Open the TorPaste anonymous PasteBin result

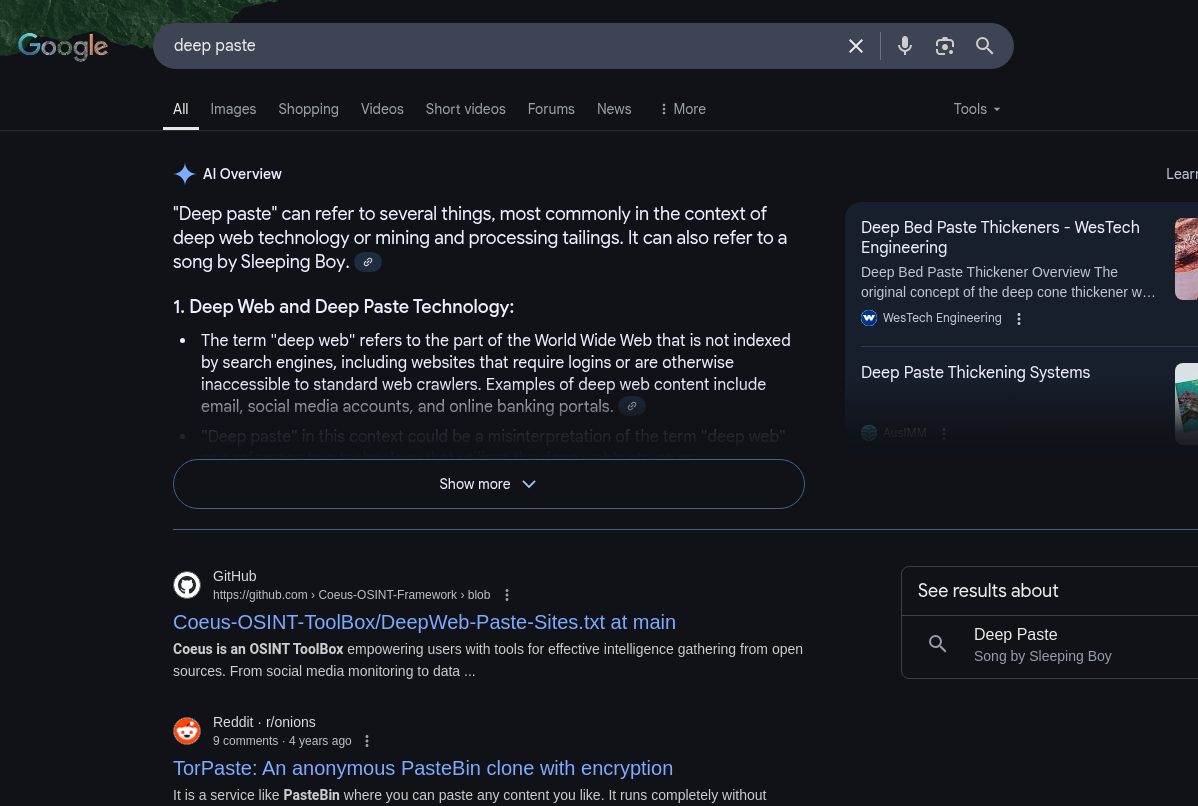[423, 768]
